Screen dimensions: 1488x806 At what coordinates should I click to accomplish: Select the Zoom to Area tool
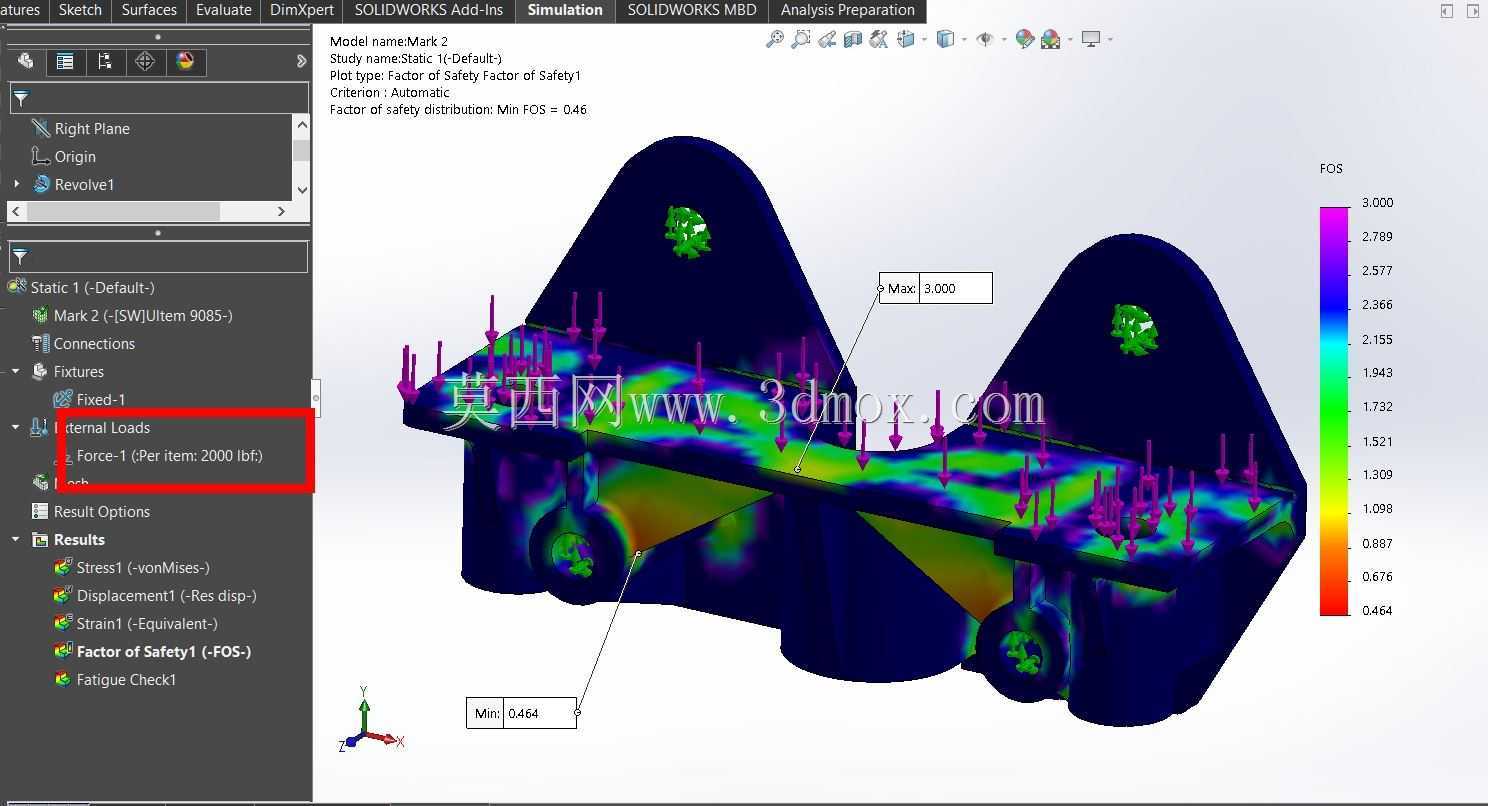[x=800, y=39]
